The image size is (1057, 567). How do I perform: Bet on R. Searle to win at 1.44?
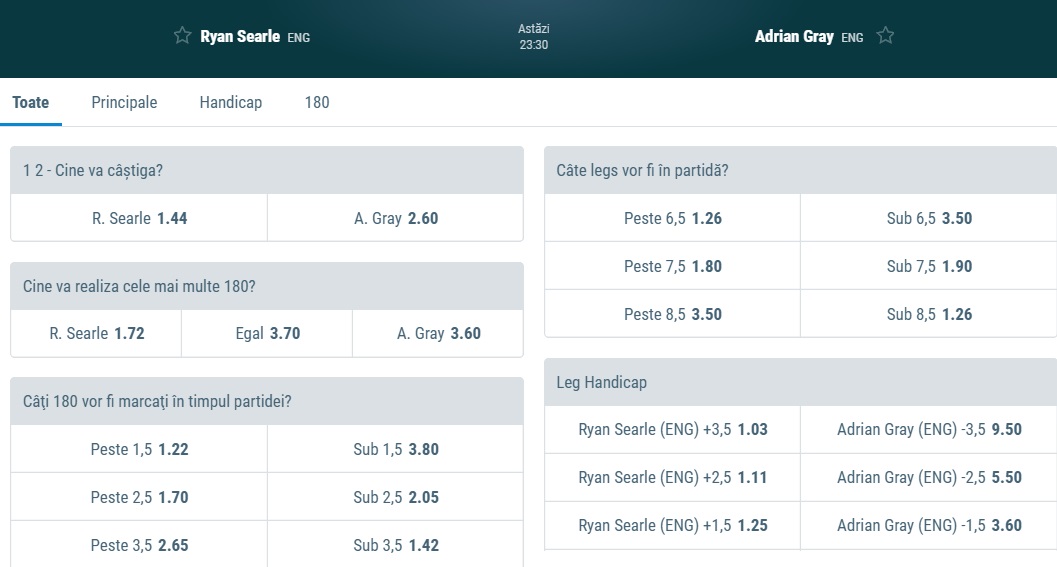(139, 218)
